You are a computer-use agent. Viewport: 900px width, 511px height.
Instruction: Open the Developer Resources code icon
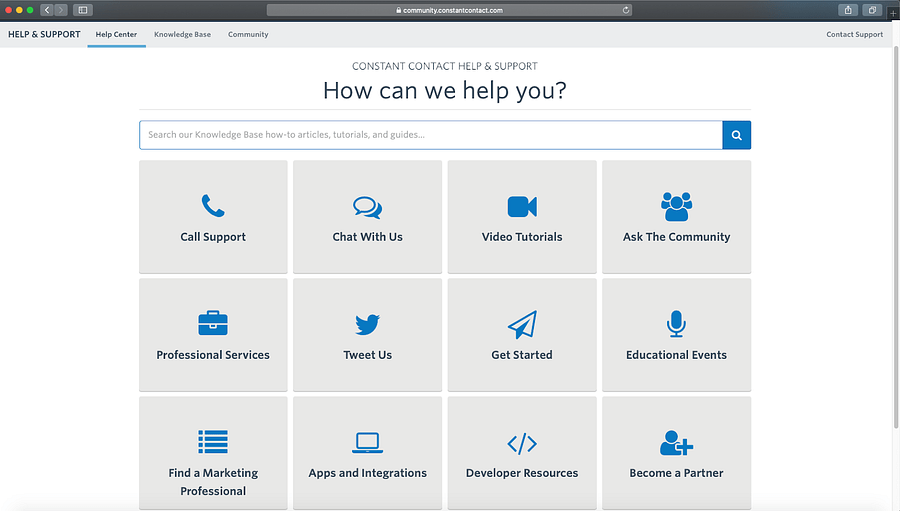[x=522, y=443]
